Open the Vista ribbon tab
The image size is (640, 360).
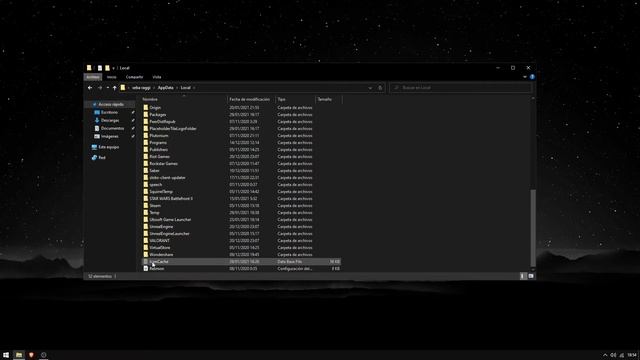point(157,77)
